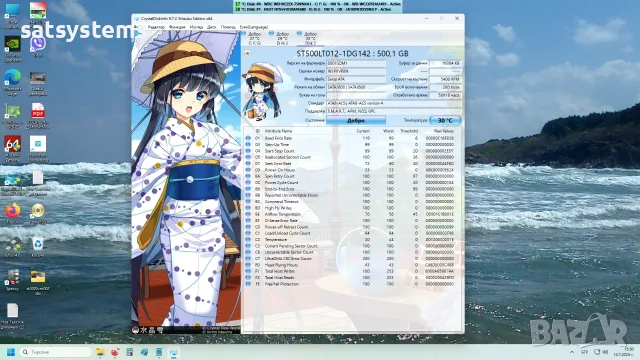Select the End-to-End Error row text
The height and width of the screenshot is (360, 640).
(280, 189)
